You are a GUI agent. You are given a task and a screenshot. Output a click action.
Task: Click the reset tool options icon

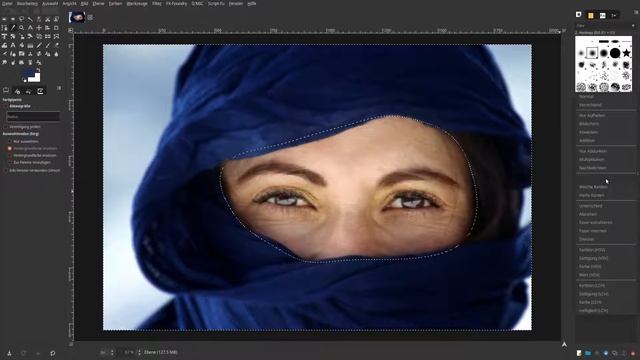(x=53, y=353)
